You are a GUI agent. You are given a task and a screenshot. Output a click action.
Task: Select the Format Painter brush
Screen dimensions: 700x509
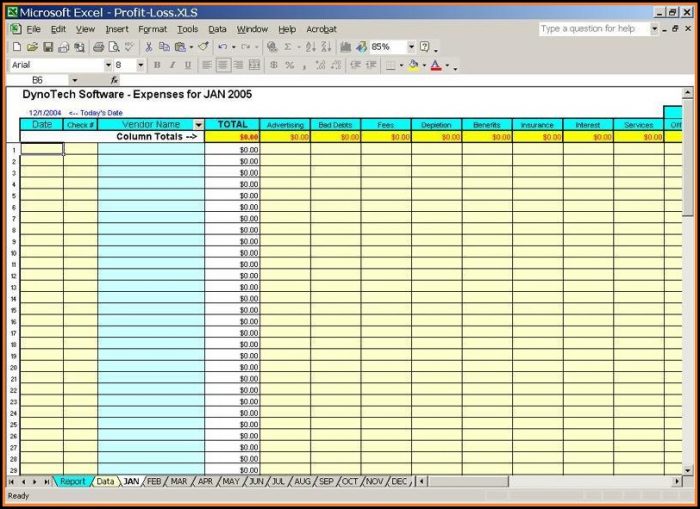[204, 46]
